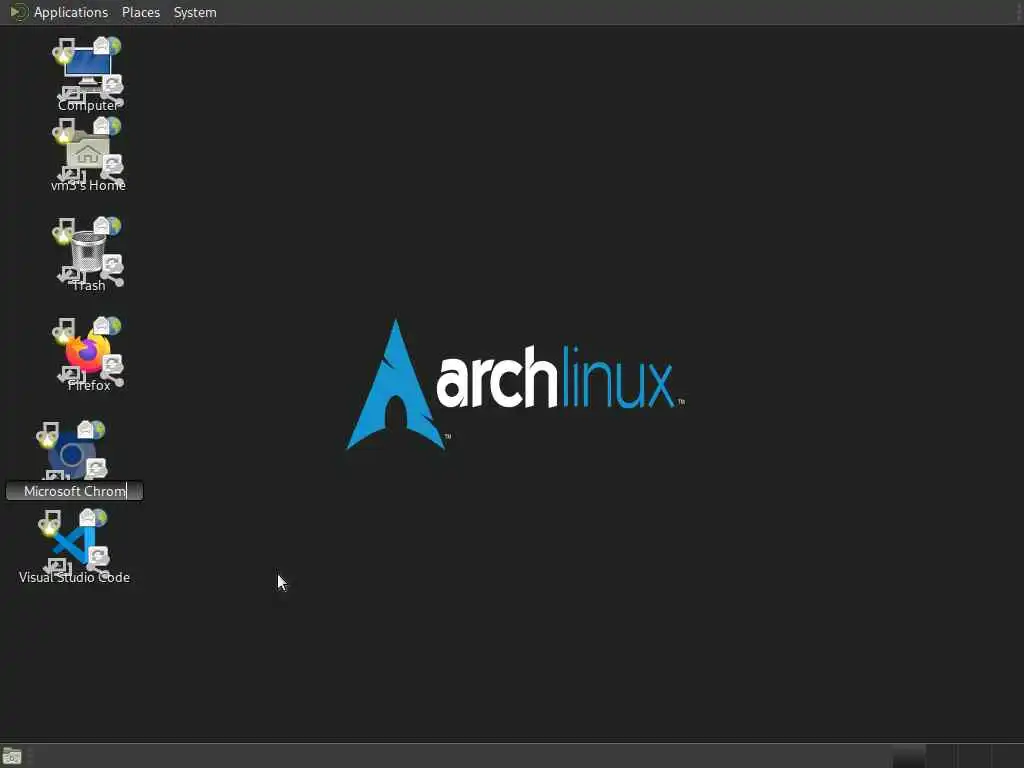
Task: Click the MATE logo icon in top panel
Action: (18, 12)
